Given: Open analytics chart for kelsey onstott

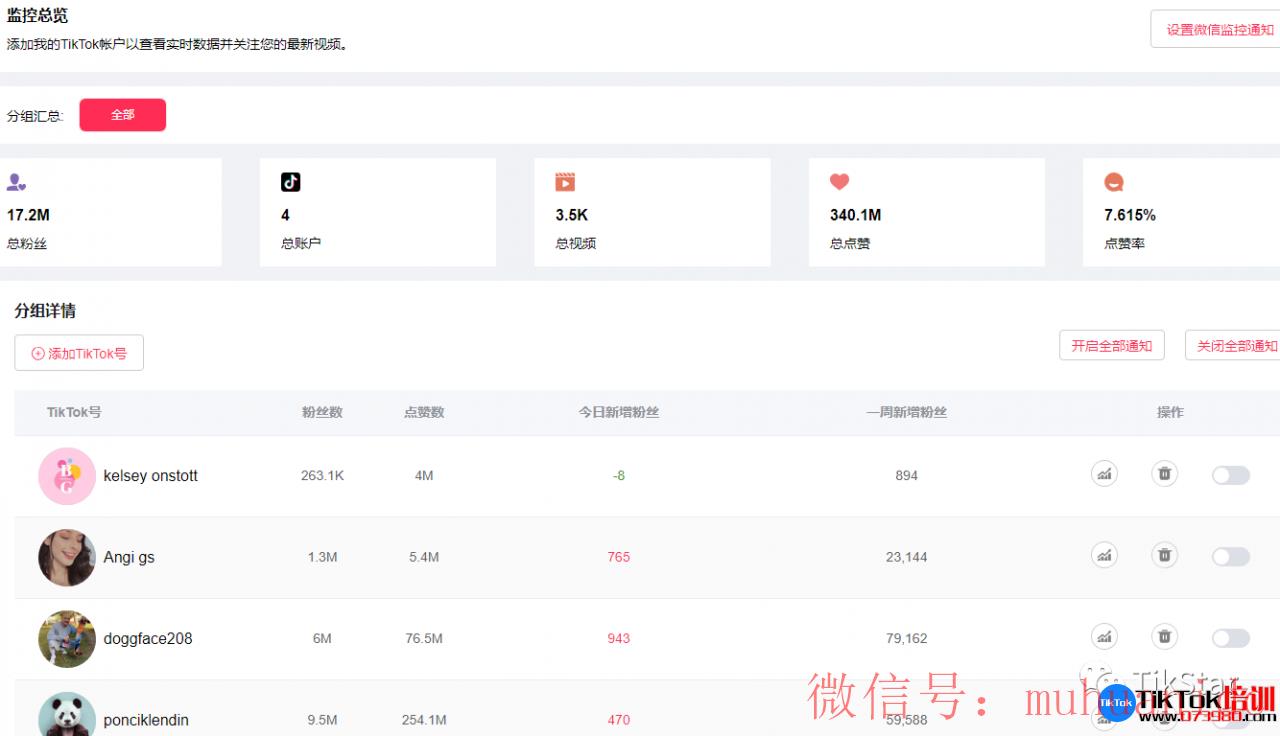Looking at the screenshot, I should click(x=1104, y=474).
